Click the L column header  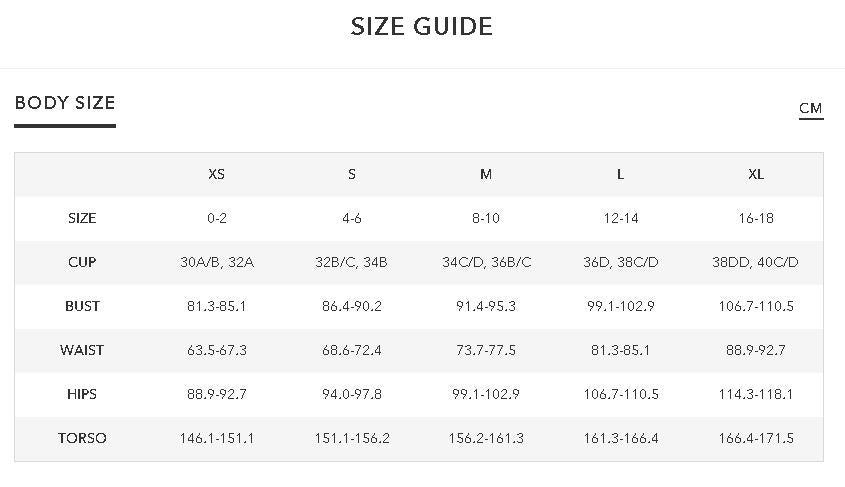click(621, 174)
